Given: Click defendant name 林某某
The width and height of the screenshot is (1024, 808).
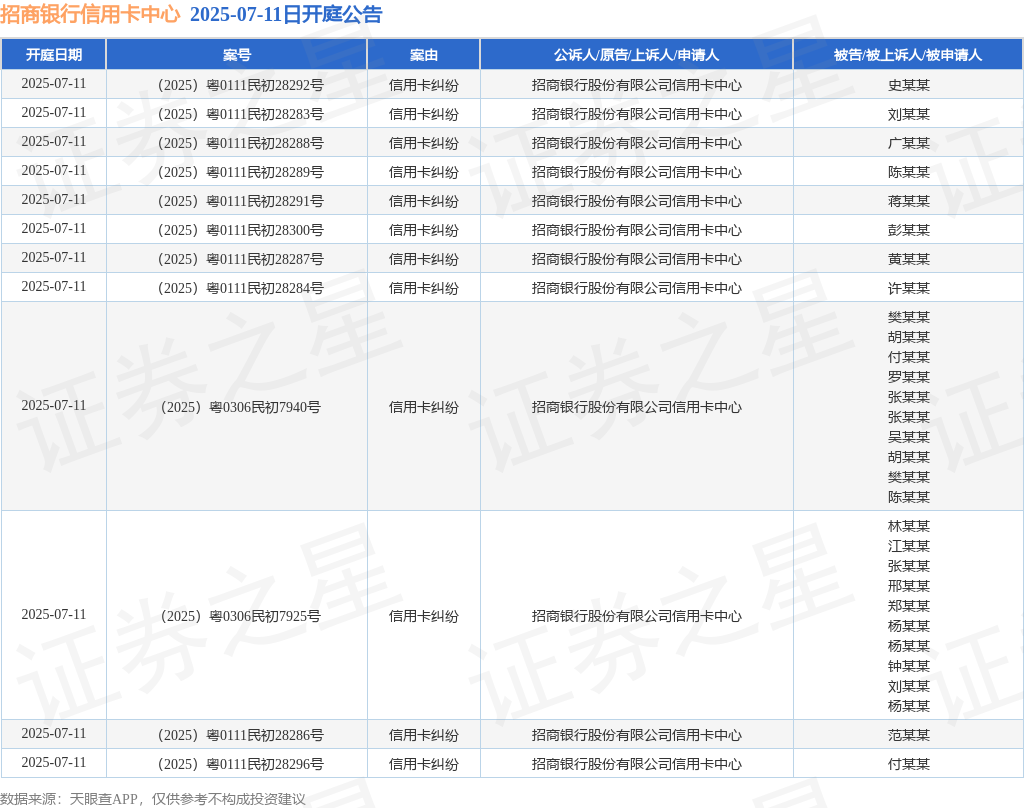Looking at the screenshot, I should (x=908, y=526).
